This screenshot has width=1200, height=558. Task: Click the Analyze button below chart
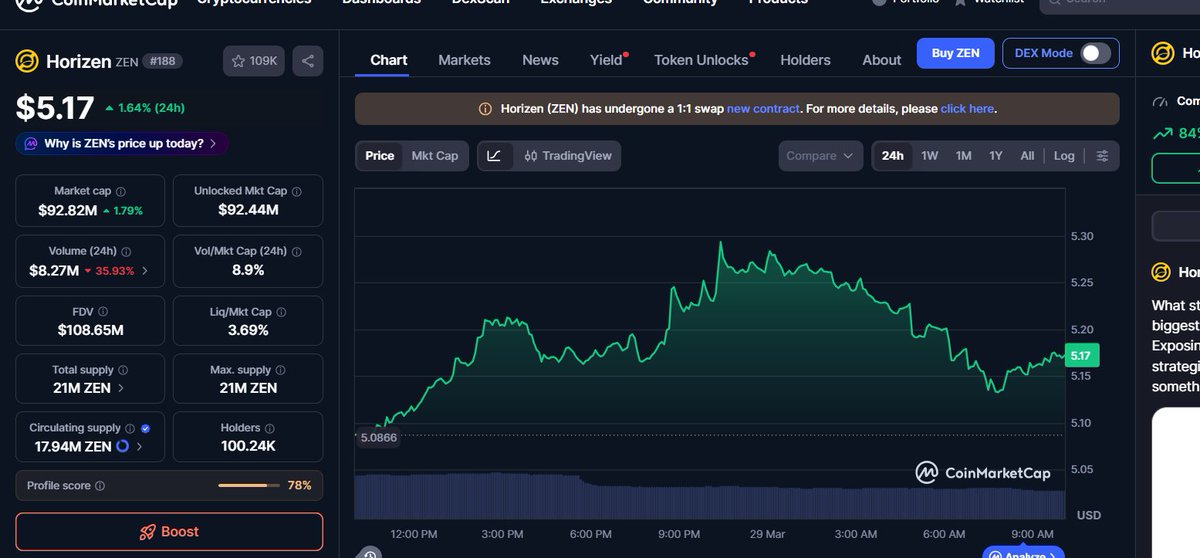[x=1022, y=554]
